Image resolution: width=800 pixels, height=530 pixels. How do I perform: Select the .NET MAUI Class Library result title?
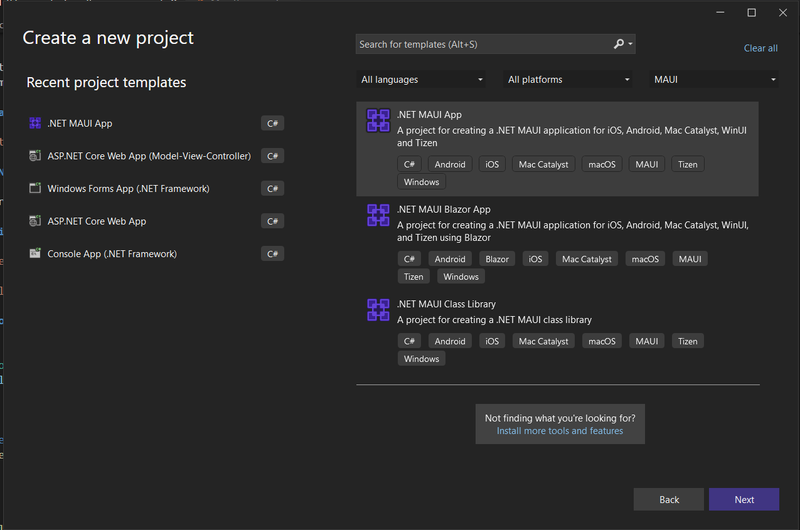point(446,304)
